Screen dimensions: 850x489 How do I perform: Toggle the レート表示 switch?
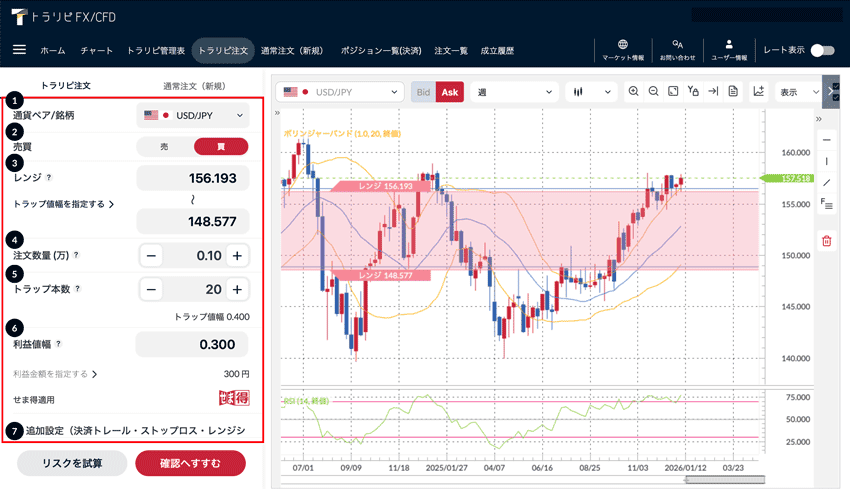(x=822, y=50)
